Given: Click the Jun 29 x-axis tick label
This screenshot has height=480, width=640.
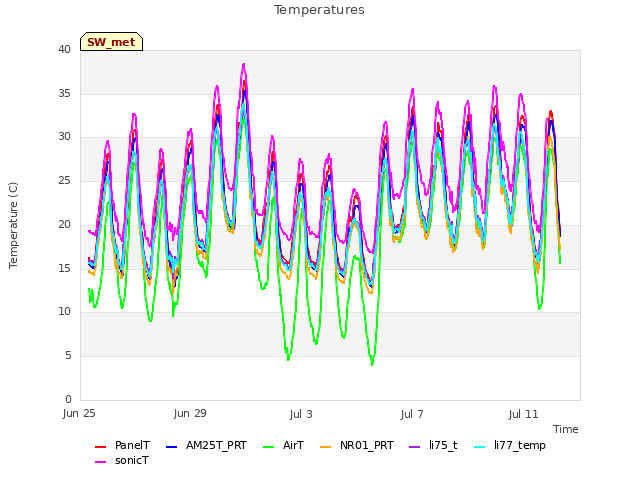Looking at the screenshot, I should [190, 414].
